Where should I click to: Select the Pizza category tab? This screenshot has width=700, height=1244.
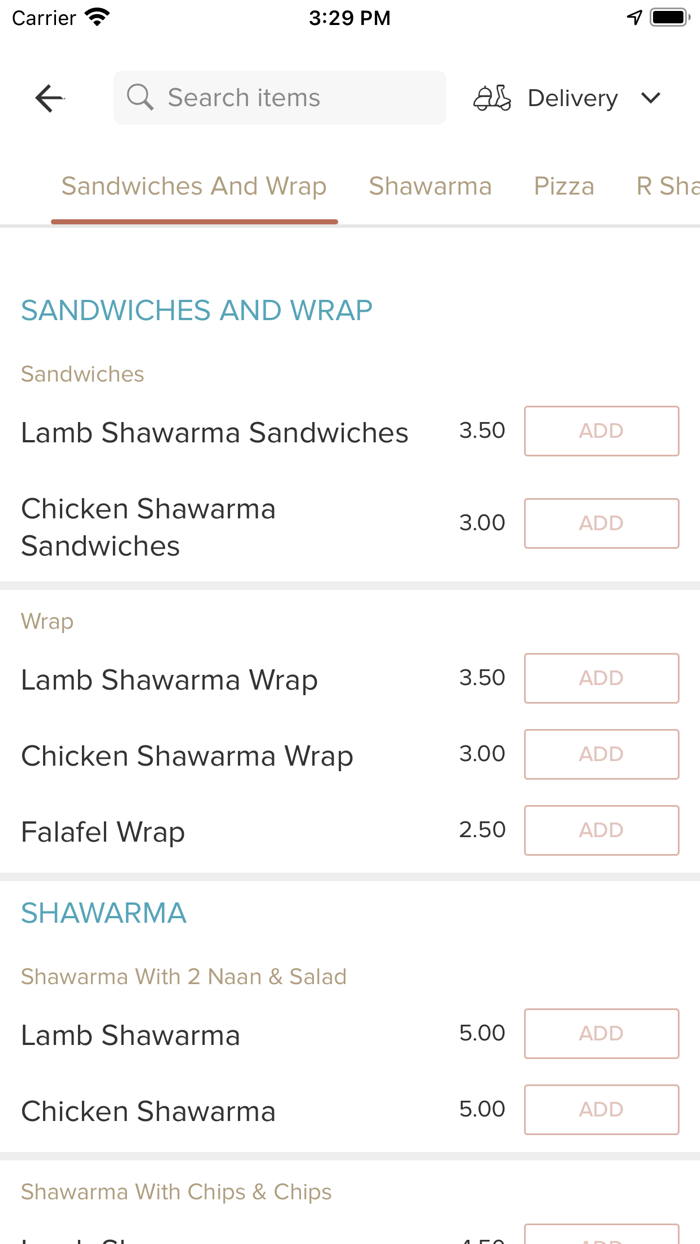coord(563,186)
